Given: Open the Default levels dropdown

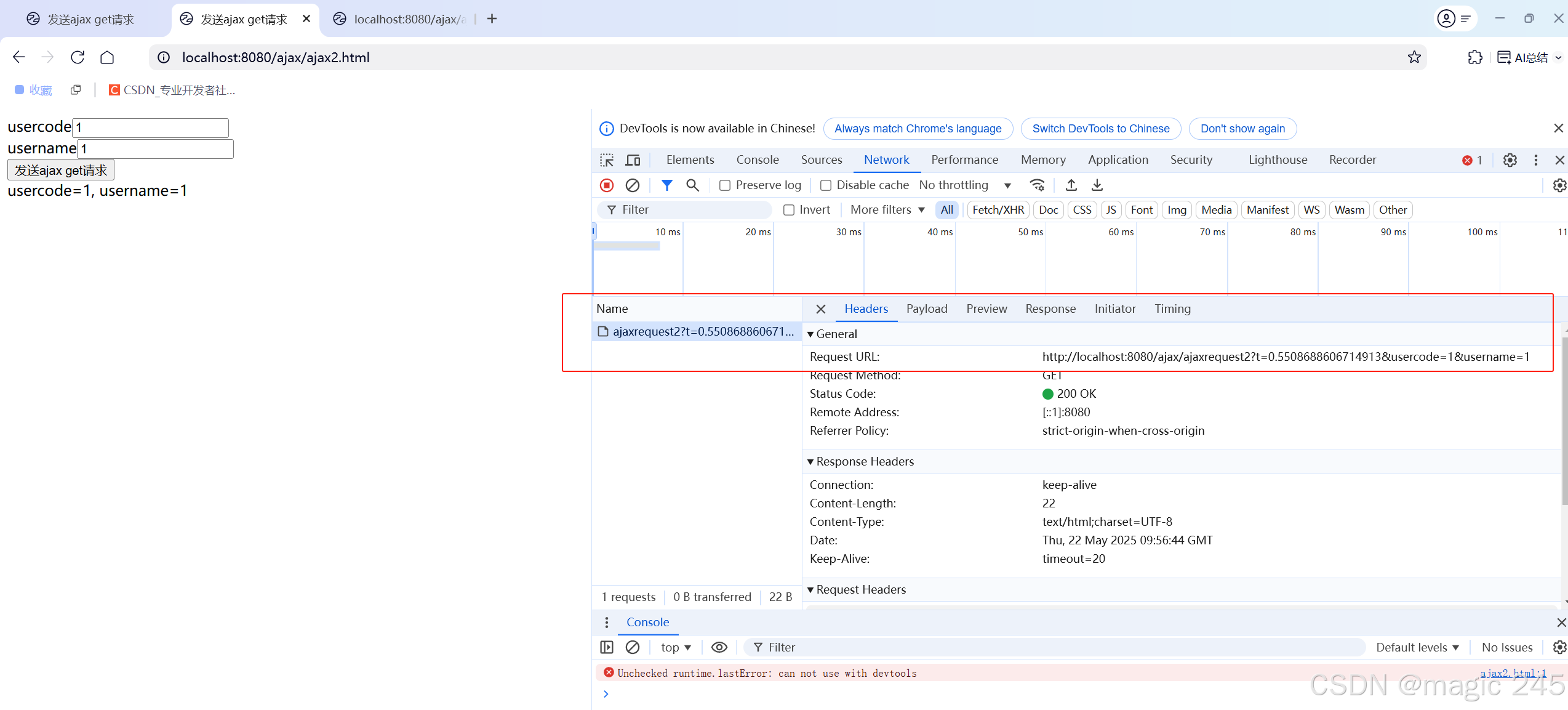Looking at the screenshot, I should pyautogui.click(x=1417, y=647).
